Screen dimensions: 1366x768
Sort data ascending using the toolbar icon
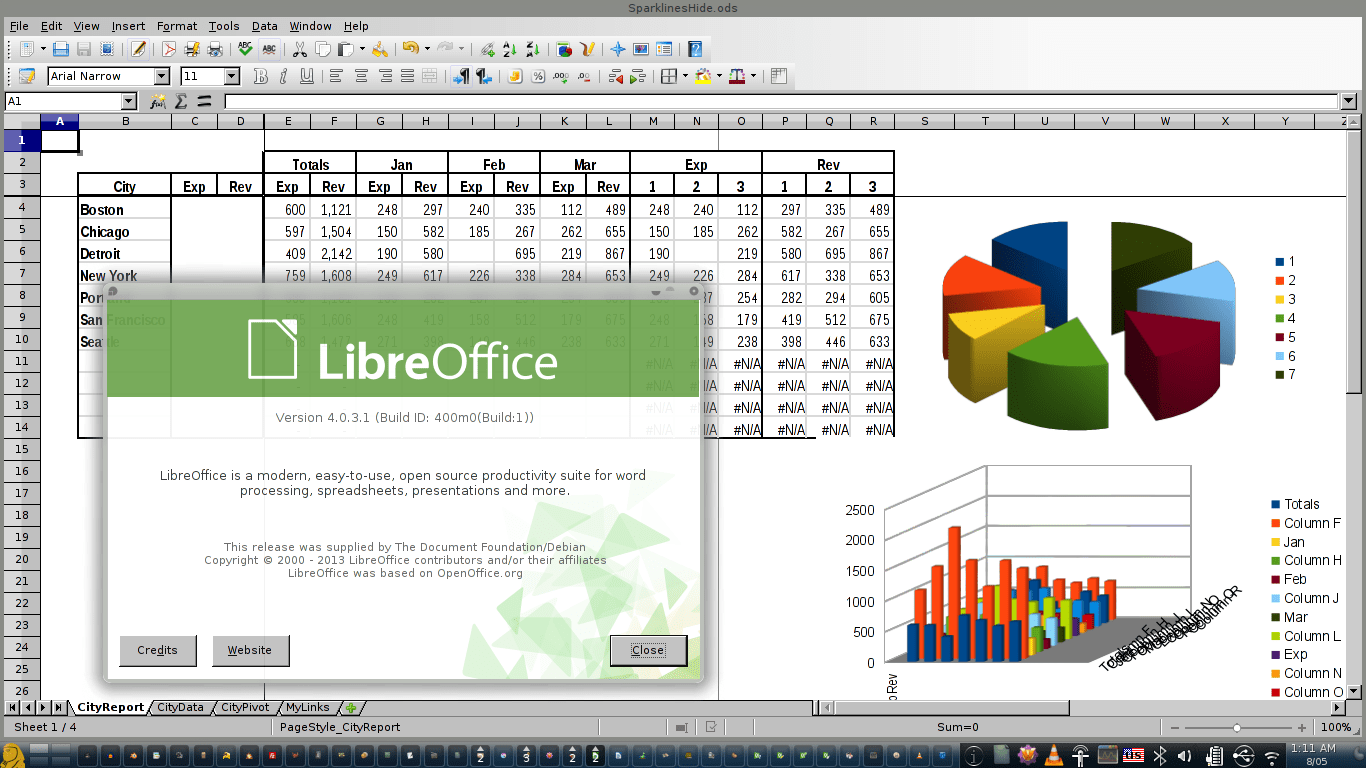[510, 48]
